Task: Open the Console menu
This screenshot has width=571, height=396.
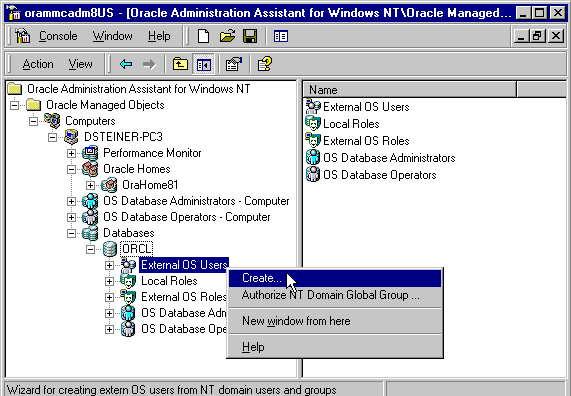Action: (x=58, y=36)
